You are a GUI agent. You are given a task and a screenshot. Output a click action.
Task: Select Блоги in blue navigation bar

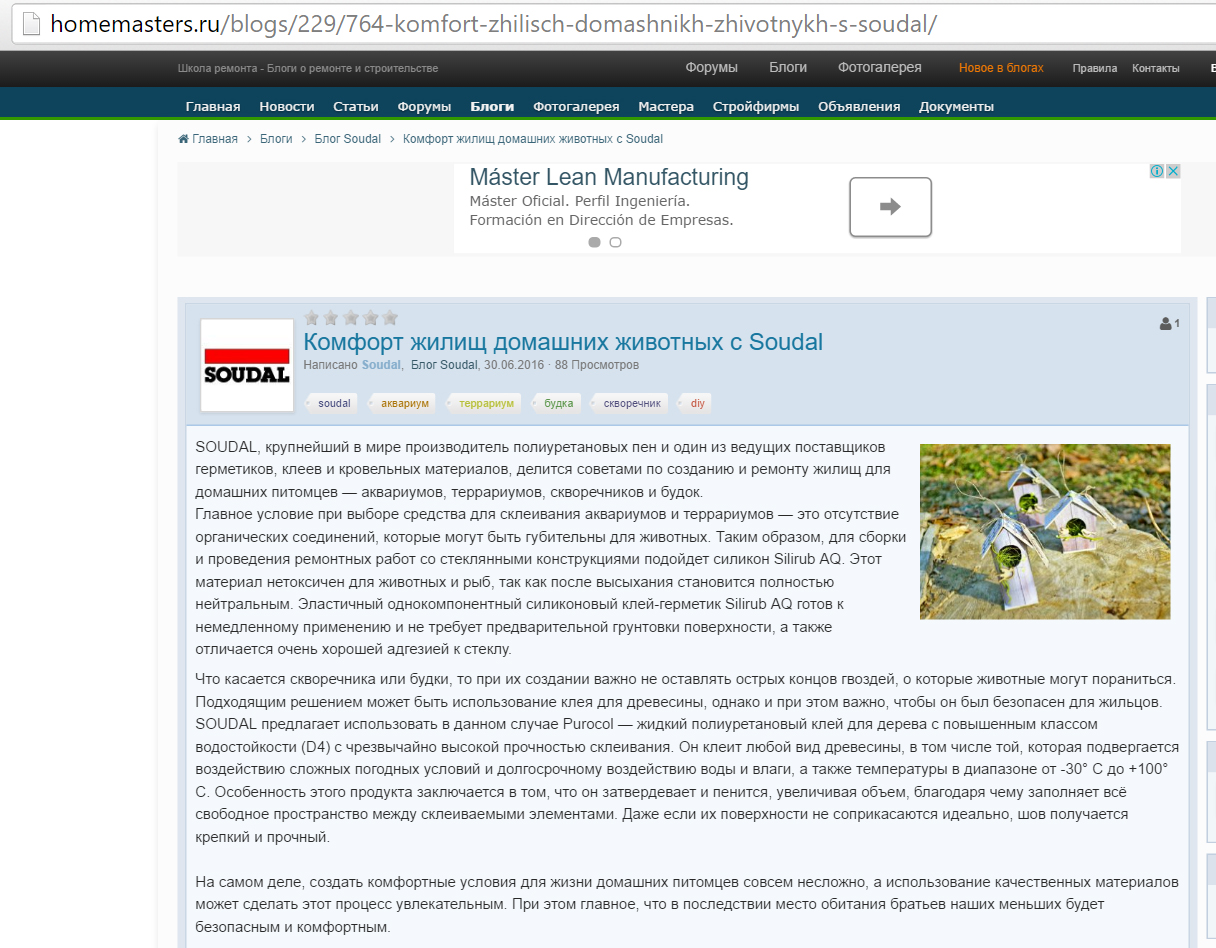pos(492,106)
